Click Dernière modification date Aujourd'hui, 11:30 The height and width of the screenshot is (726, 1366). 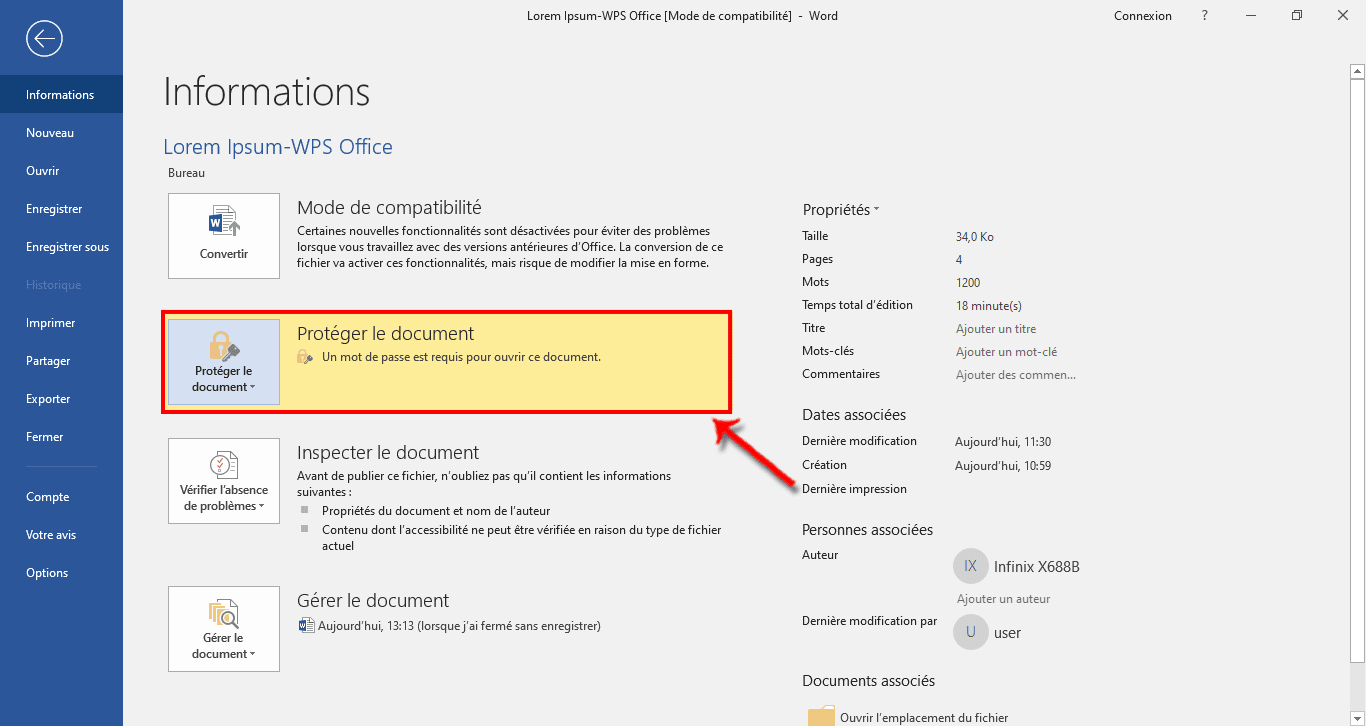tap(1003, 442)
